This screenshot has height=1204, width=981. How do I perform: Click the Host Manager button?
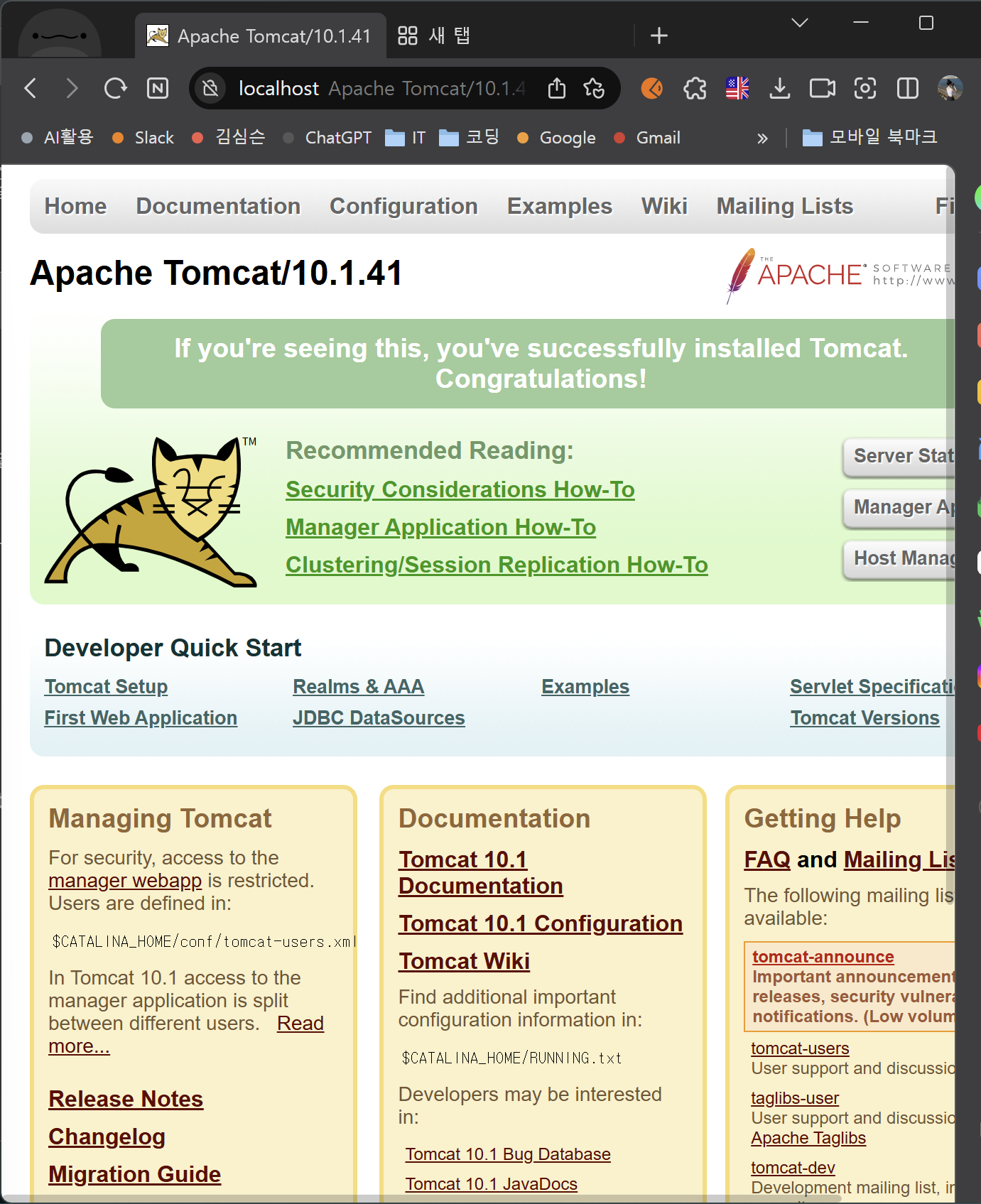(x=899, y=558)
